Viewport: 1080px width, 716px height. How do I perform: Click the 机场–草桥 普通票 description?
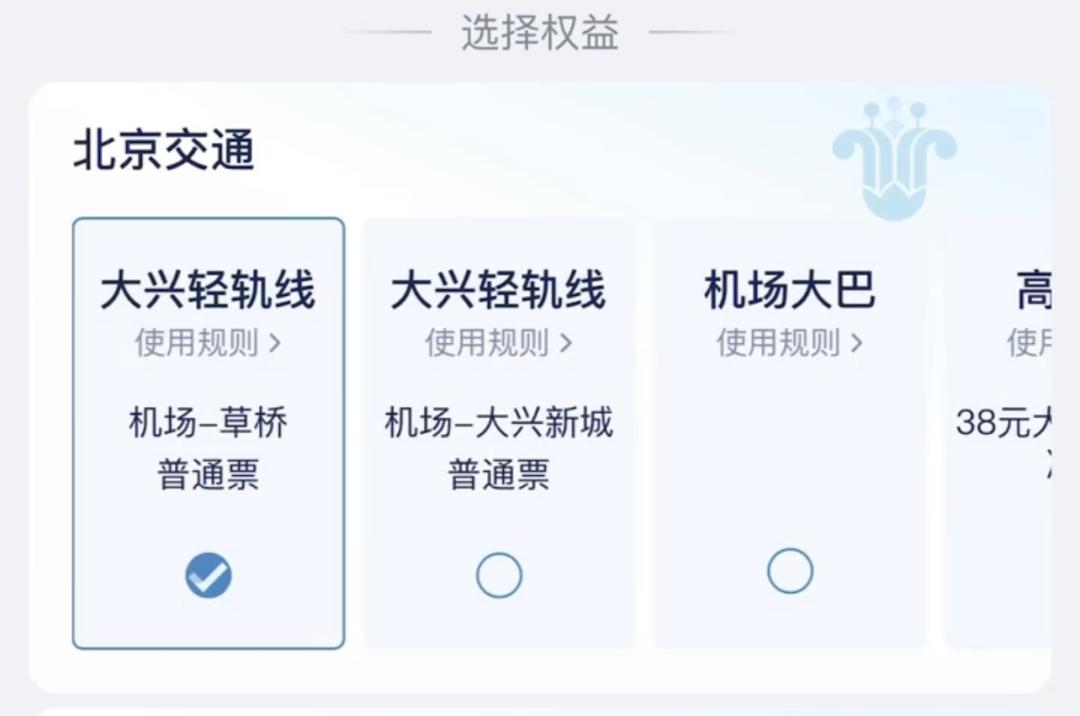(x=208, y=448)
